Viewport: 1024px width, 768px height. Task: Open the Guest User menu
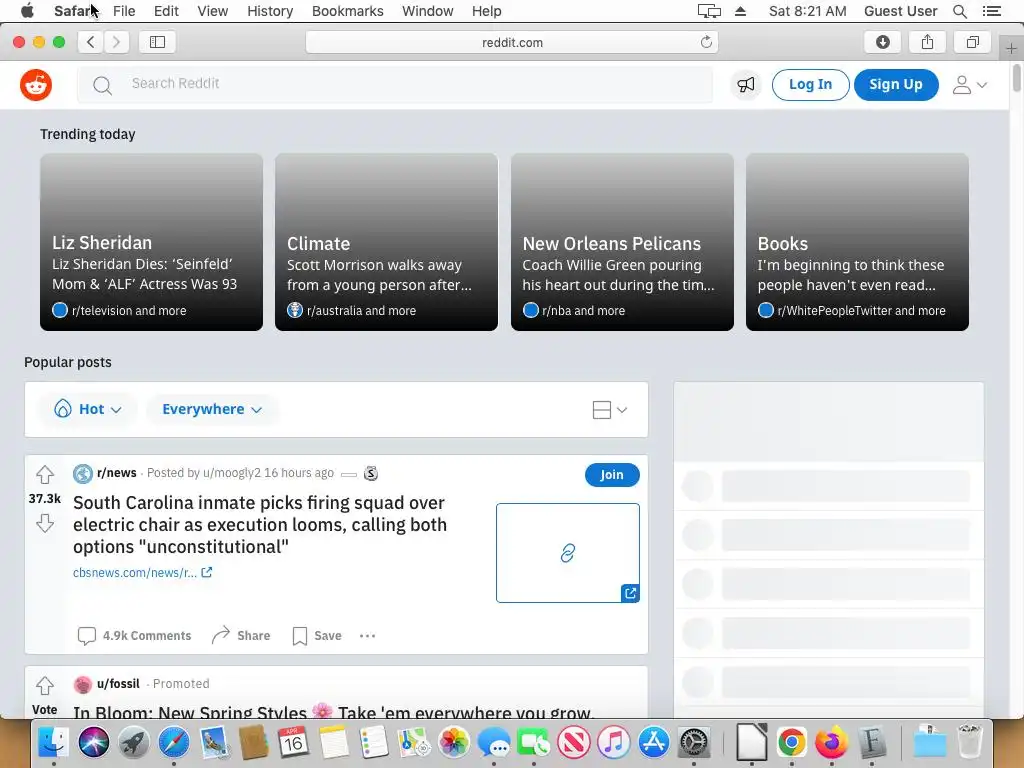[x=901, y=11]
